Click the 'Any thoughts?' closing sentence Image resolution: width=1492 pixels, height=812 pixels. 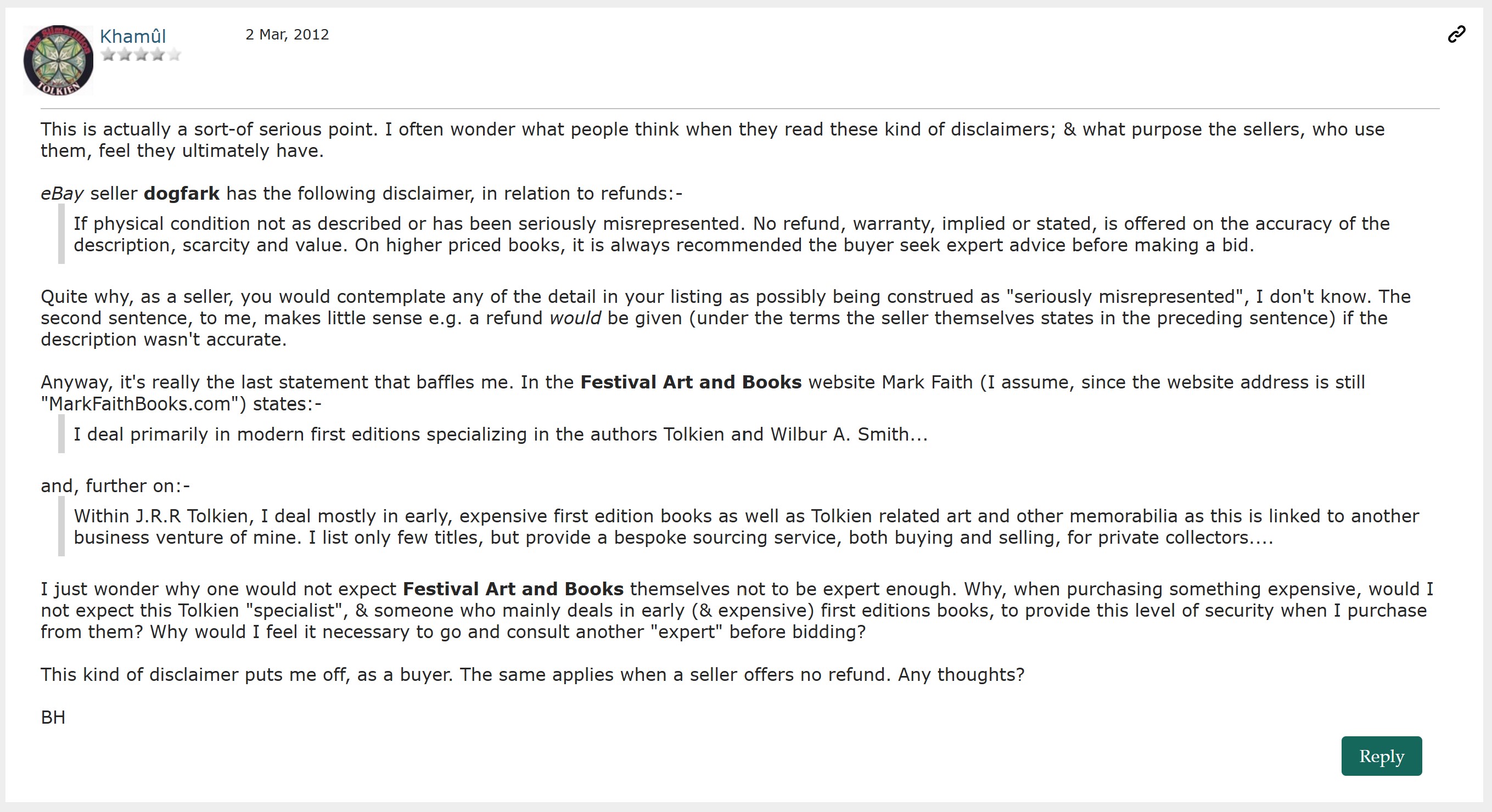coord(961,674)
